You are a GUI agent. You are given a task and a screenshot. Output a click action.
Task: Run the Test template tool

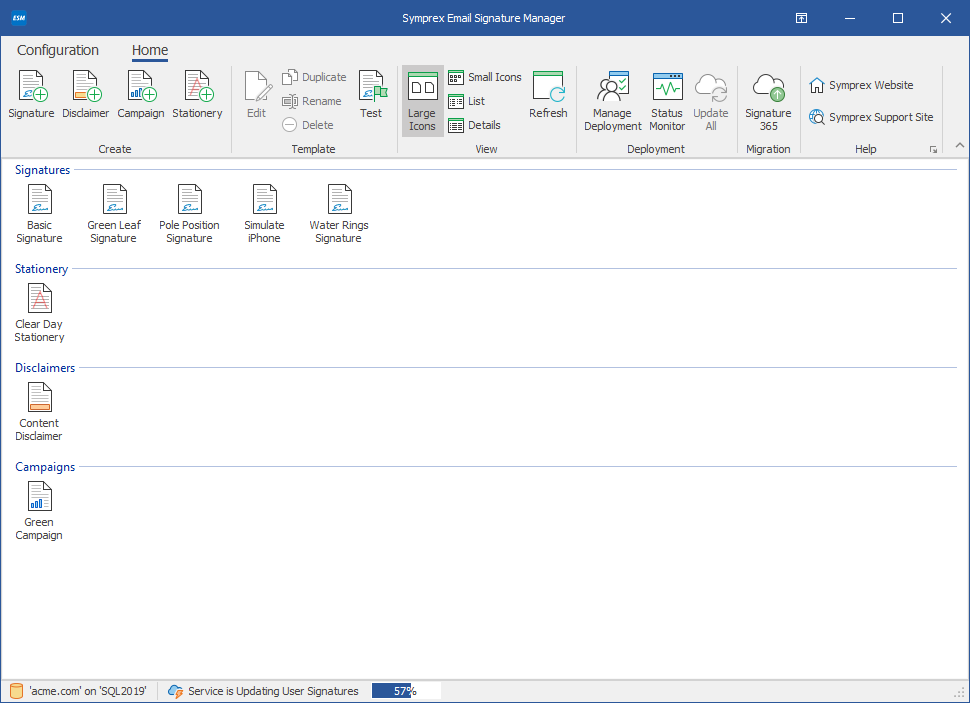(371, 95)
